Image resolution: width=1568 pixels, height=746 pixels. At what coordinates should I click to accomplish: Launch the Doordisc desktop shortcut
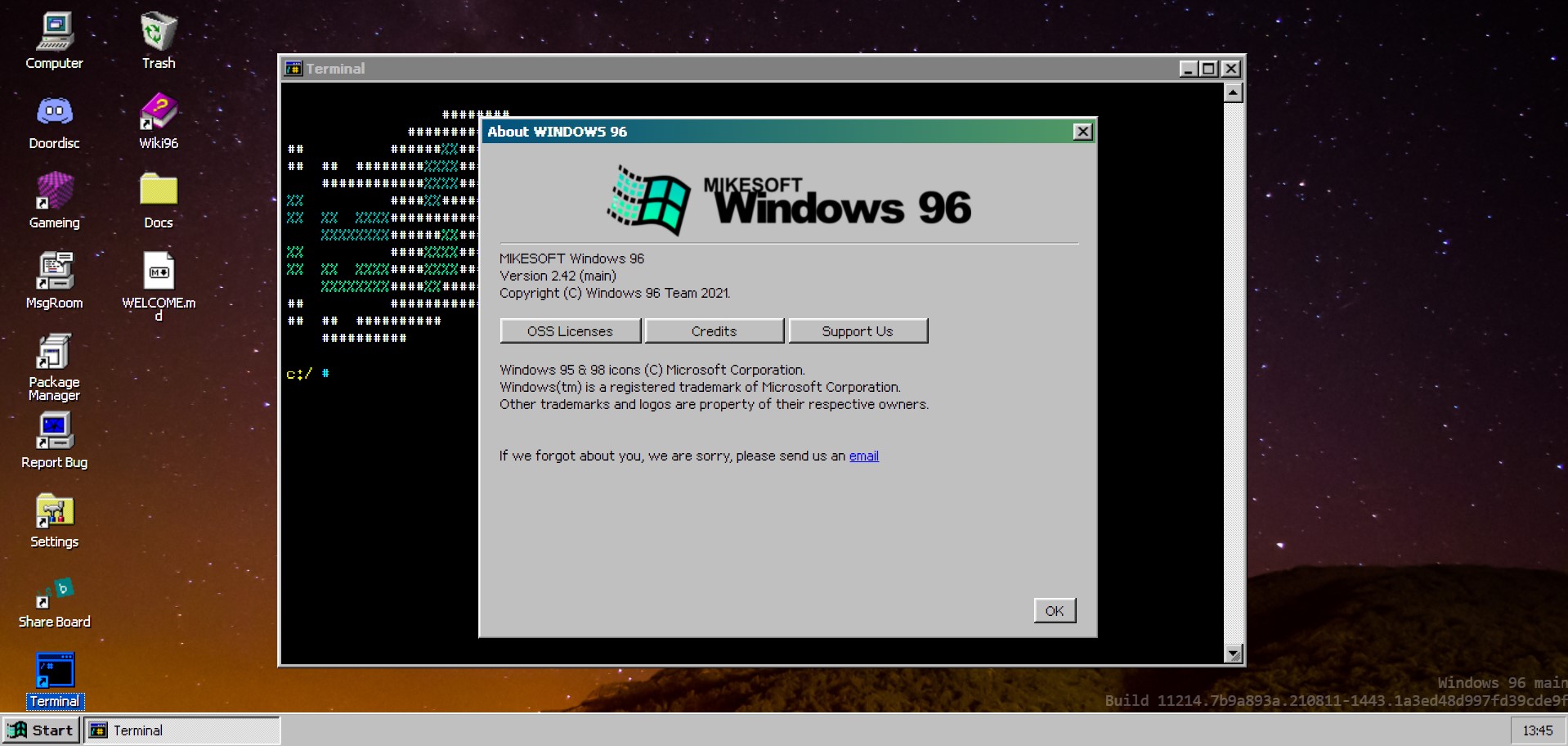pyautogui.click(x=54, y=121)
